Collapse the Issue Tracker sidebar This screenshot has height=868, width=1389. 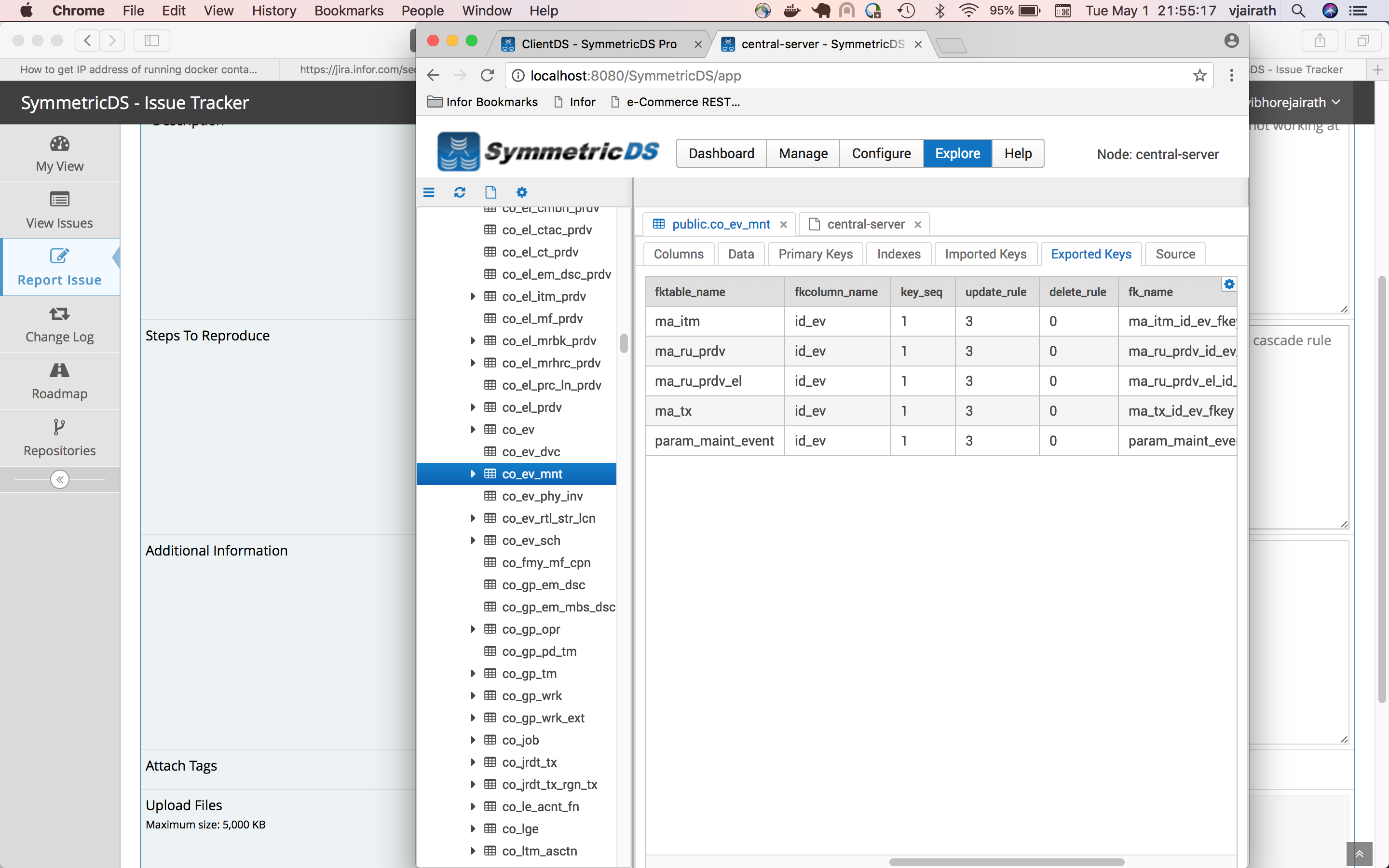pos(60,479)
